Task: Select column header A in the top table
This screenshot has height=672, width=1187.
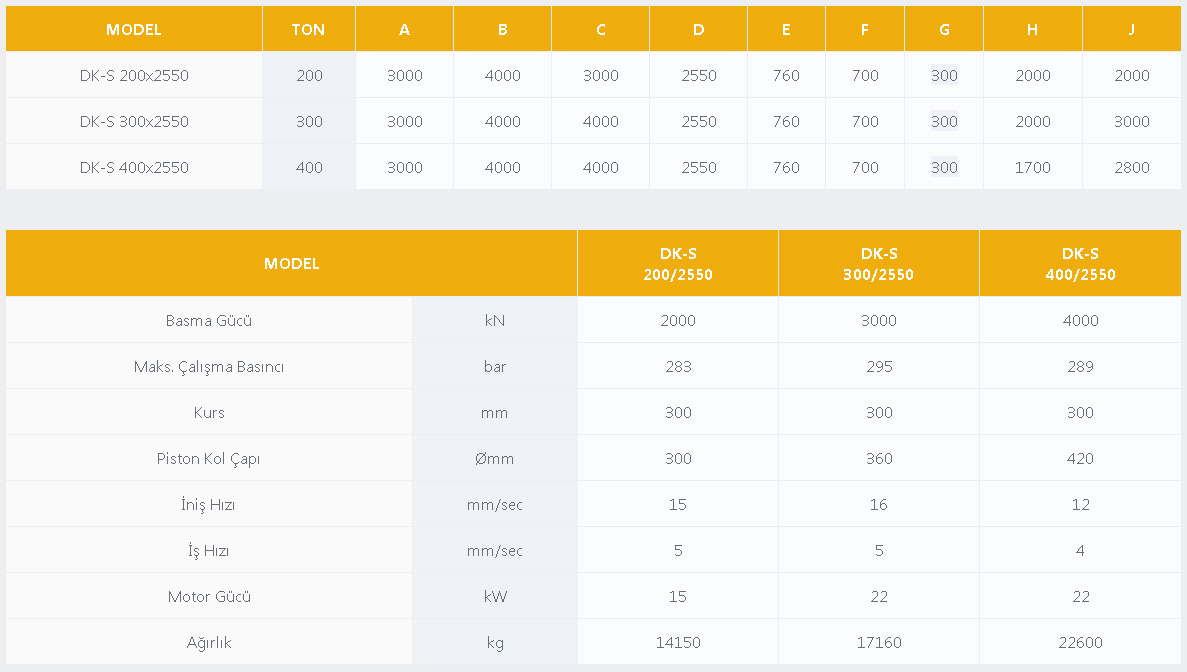Action: (404, 30)
